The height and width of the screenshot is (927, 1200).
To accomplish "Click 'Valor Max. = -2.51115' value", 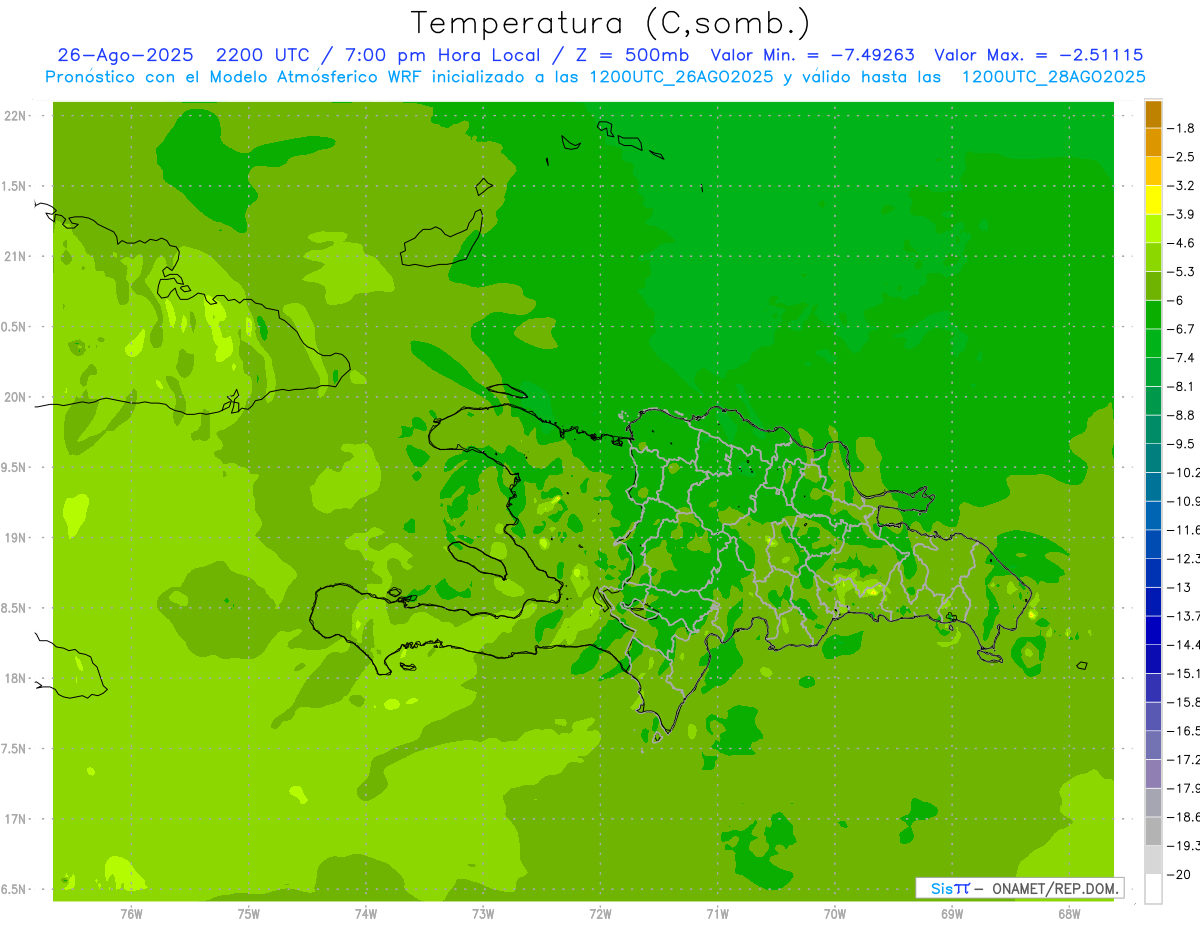I will 1038,56.
